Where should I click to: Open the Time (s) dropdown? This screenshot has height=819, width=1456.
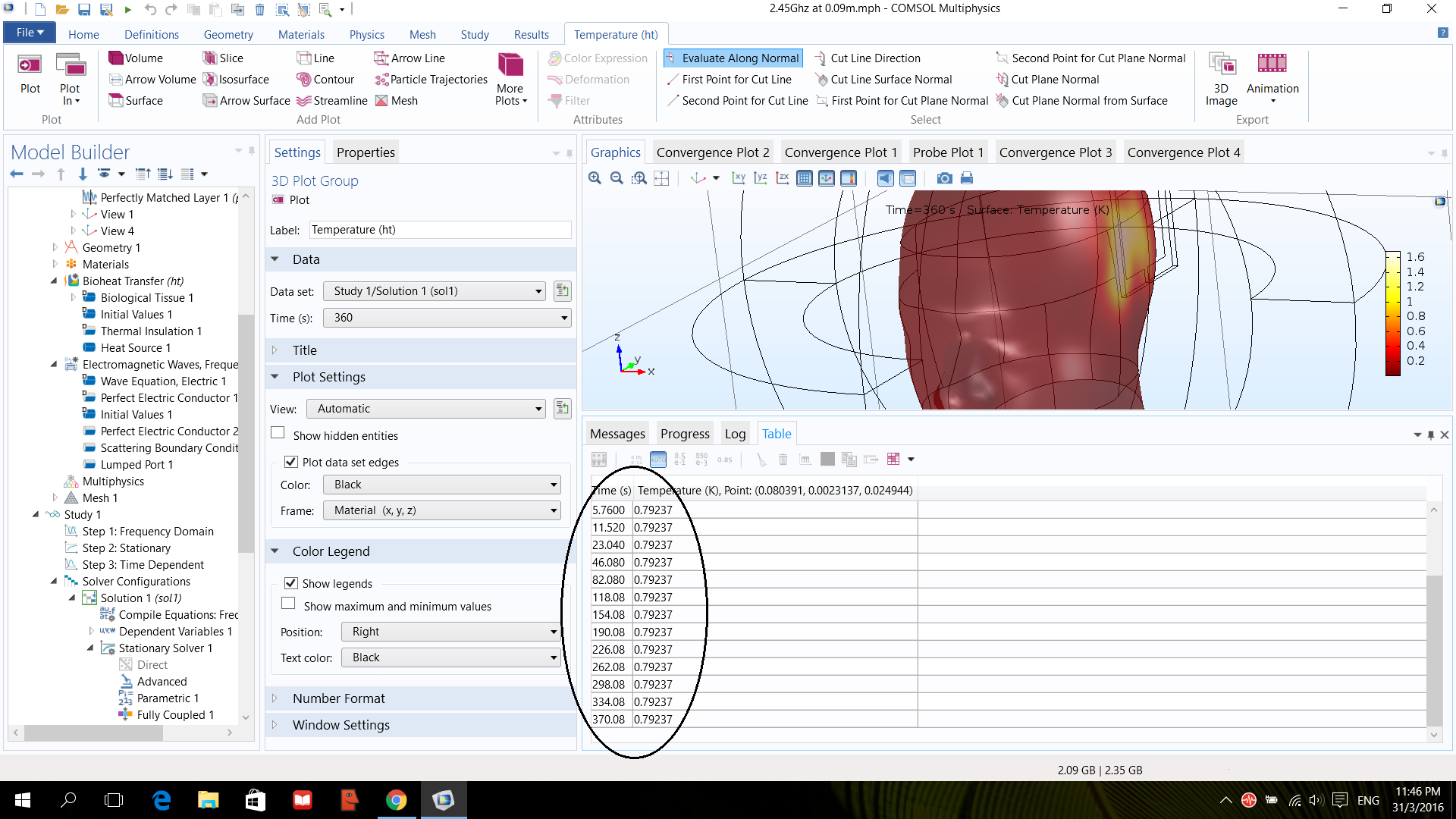click(447, 318)
